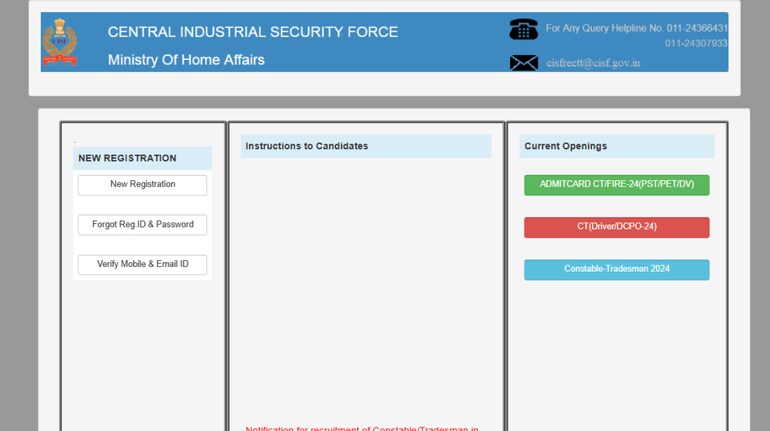Image resolution: width=770 pixels, height=431 pixels.
Task: Click the NEW REGISTRATION section heading
Action: pos(127,158)
